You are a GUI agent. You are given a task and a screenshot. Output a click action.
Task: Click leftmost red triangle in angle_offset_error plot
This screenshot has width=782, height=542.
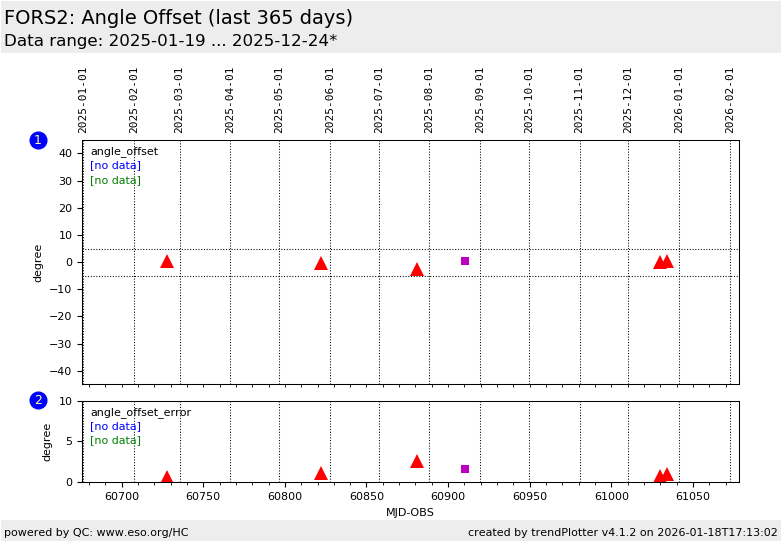click(x=167, y=477)
